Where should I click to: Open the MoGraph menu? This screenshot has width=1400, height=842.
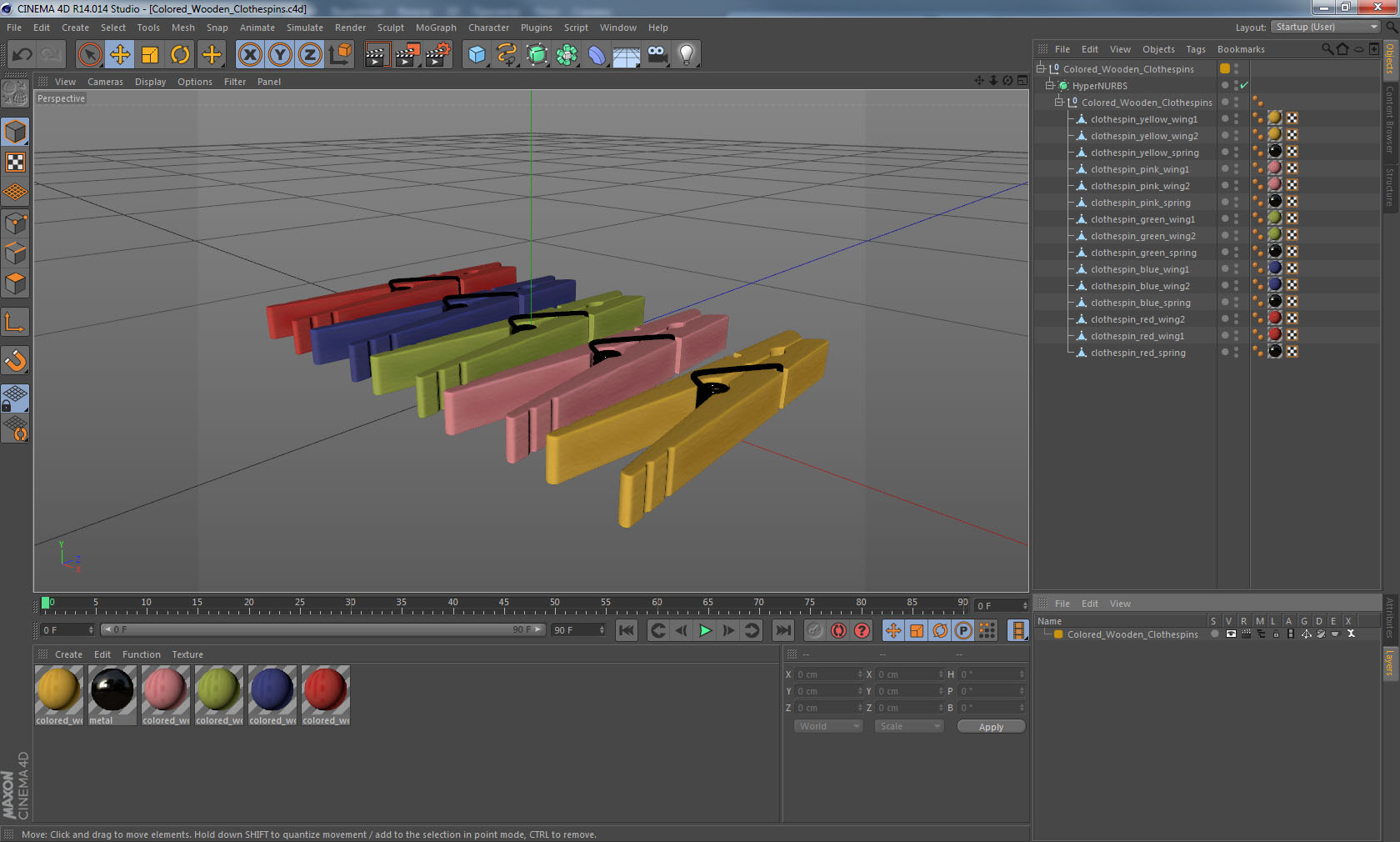pyautogui.click(x=436, y=28)
